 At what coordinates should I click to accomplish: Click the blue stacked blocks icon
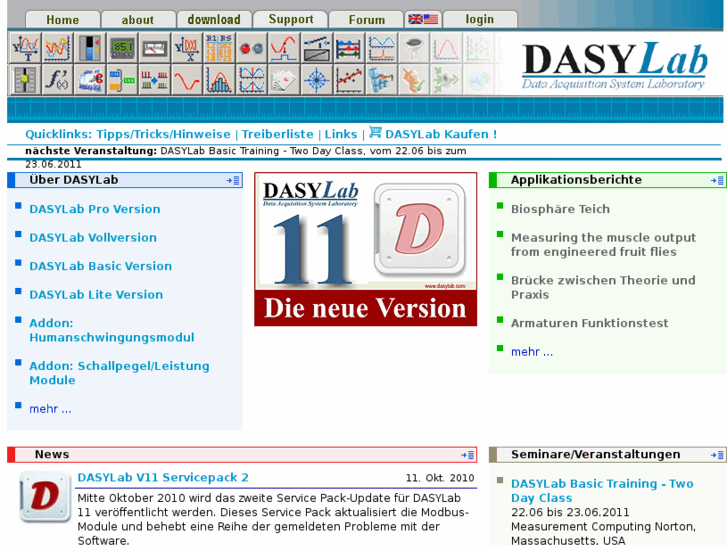tap(381, 80)
